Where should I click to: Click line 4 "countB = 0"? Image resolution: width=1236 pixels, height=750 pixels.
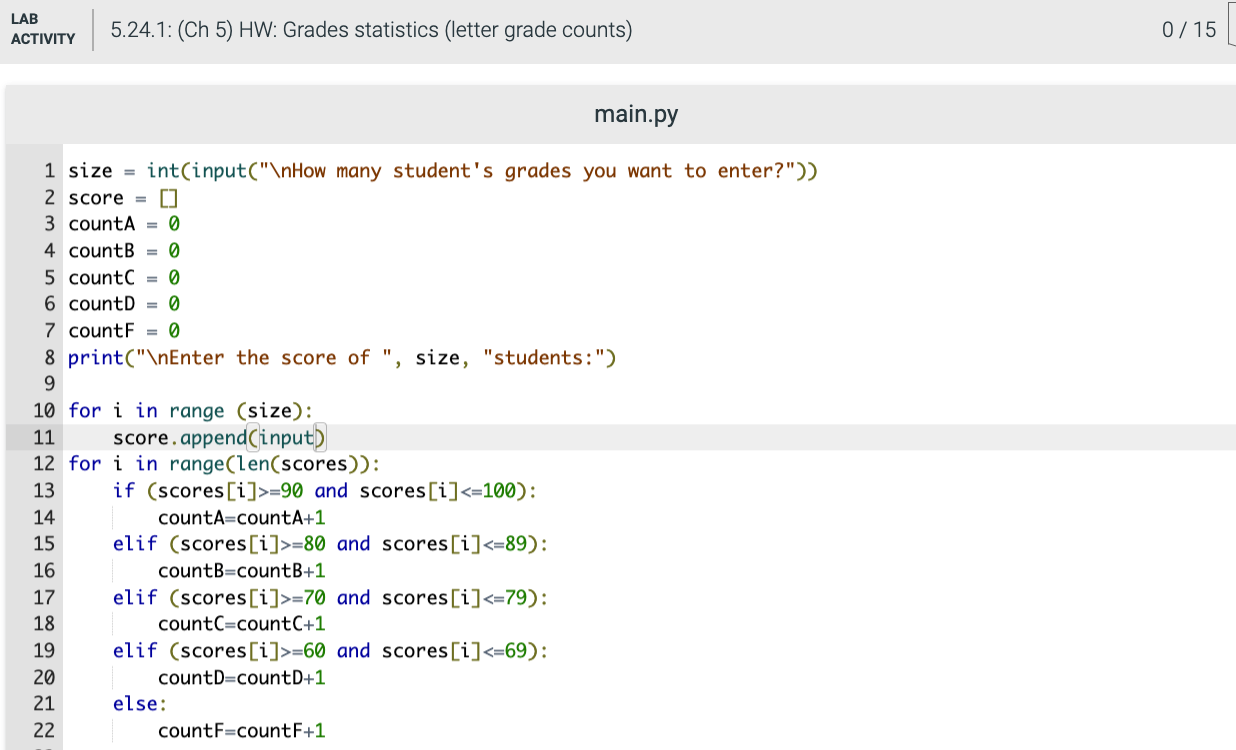click(124, 251)
